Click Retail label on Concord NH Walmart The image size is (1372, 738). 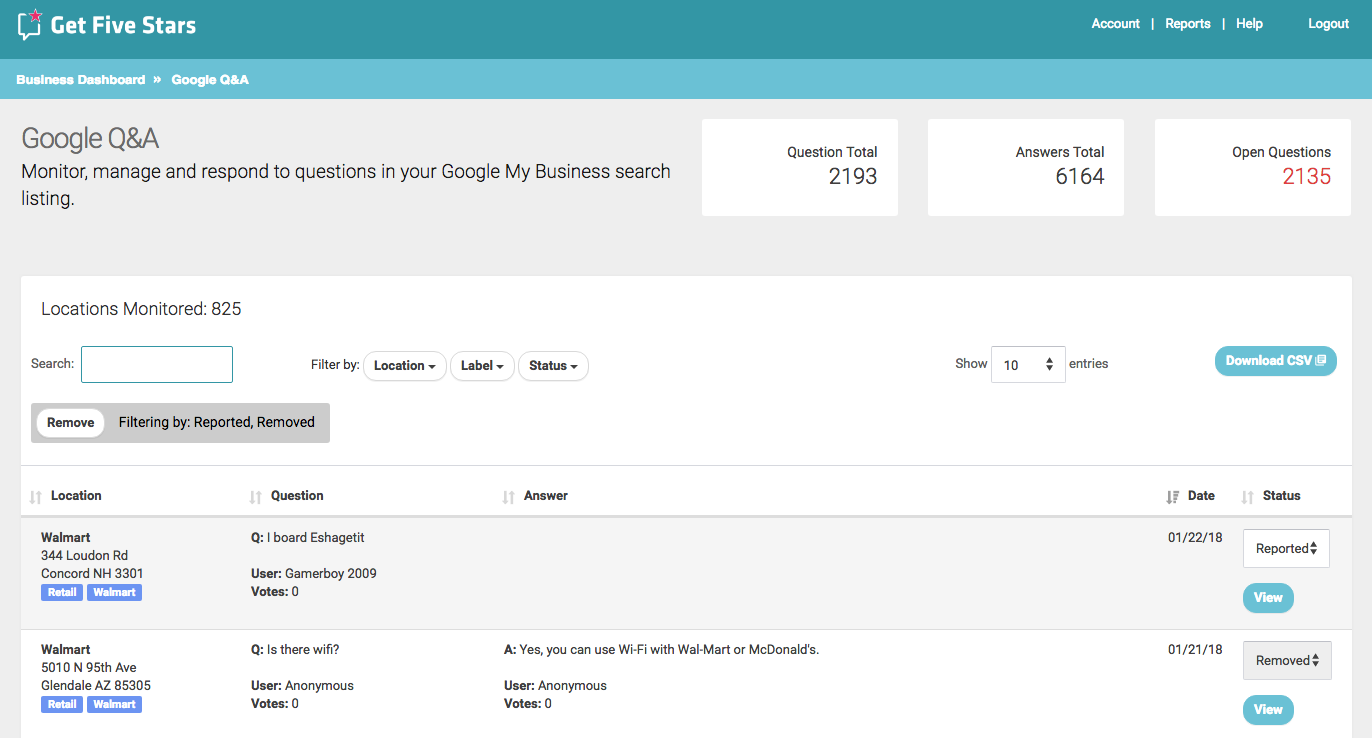click(x=62, y=593)
